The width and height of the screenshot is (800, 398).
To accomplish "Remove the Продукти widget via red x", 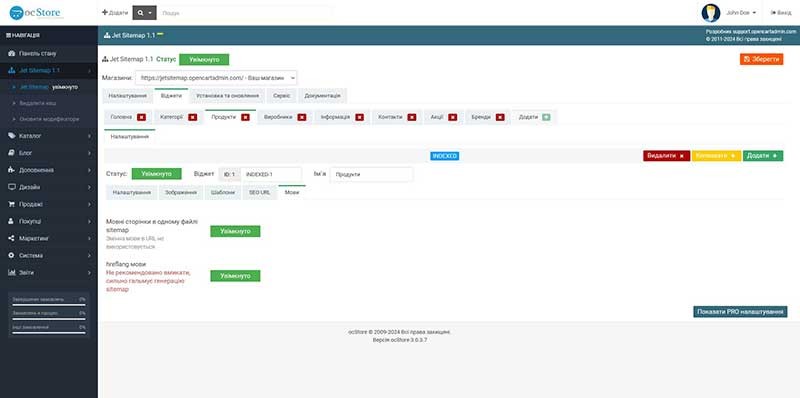I will pos(245,117).
